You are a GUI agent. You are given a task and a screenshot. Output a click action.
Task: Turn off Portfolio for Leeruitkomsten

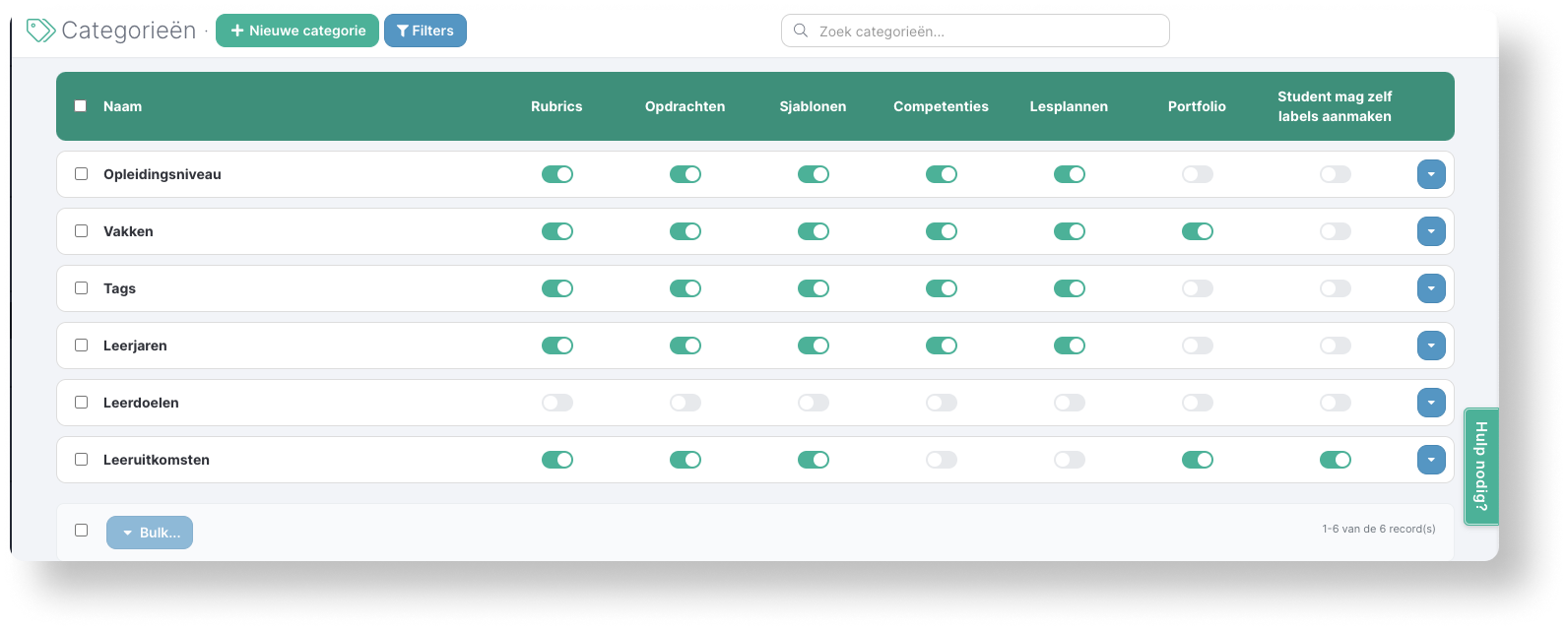[x=1198, y=460]
